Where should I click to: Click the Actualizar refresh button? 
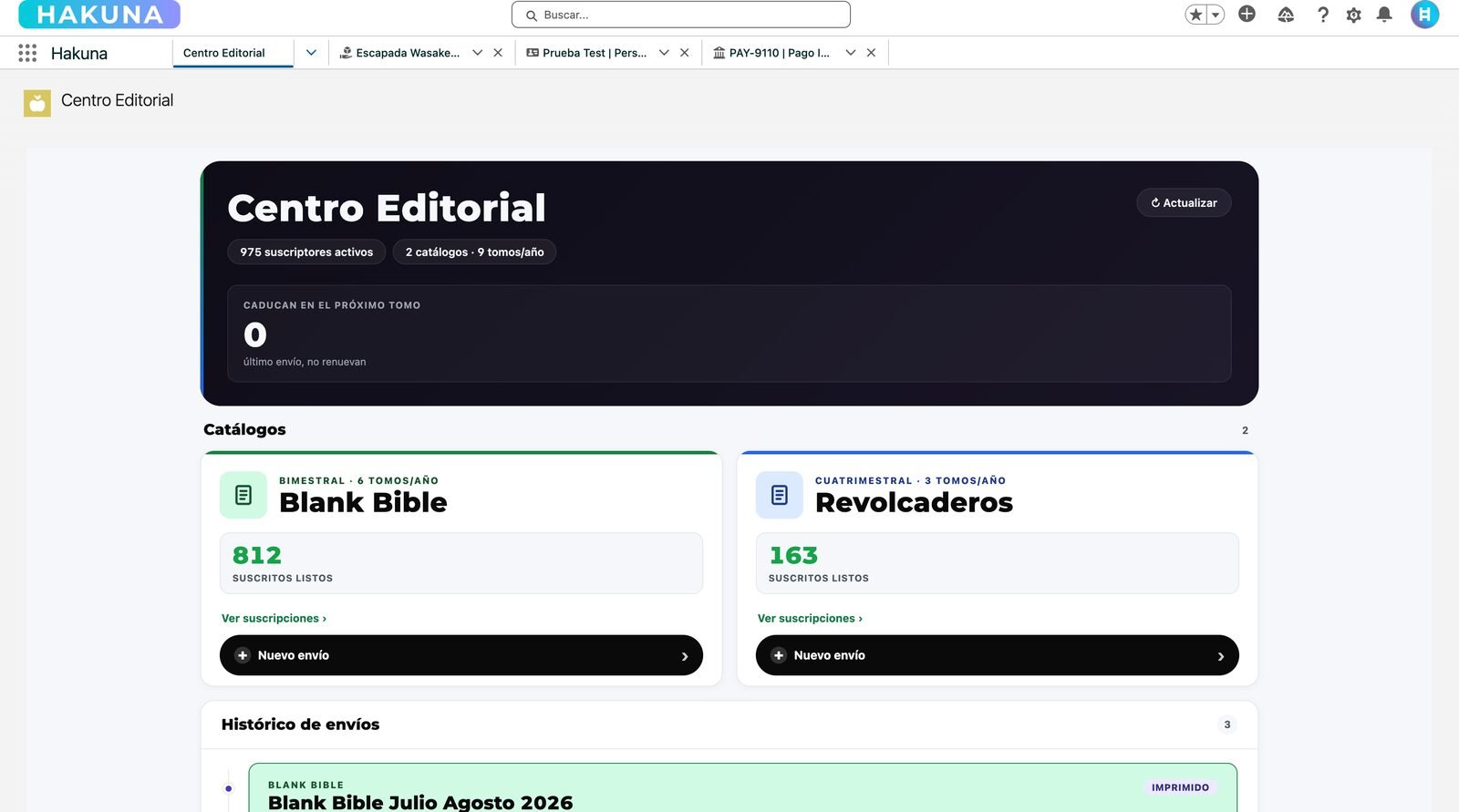1184,202
